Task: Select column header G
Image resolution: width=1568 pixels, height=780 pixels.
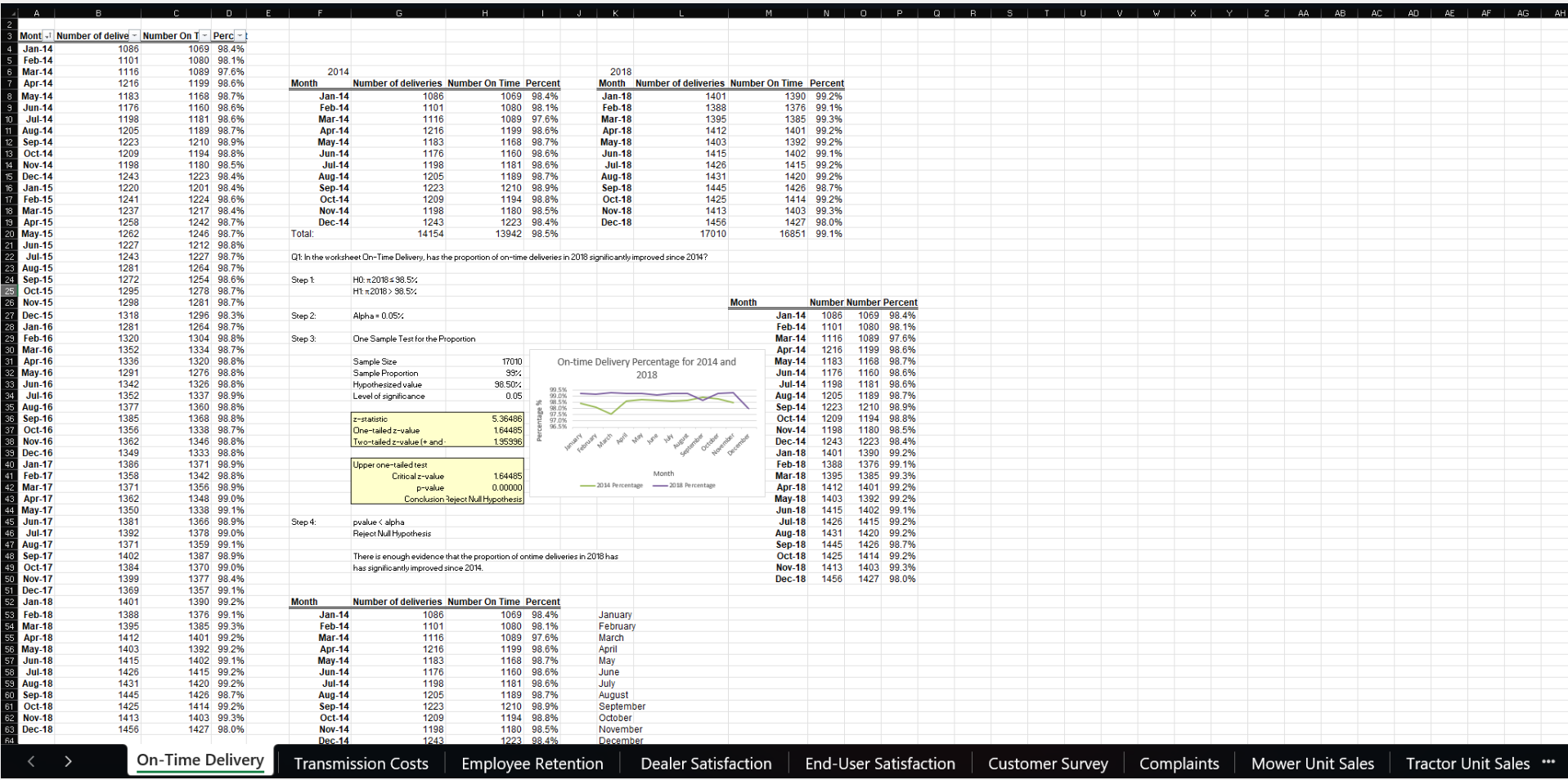Action: (x=398, y=13)
